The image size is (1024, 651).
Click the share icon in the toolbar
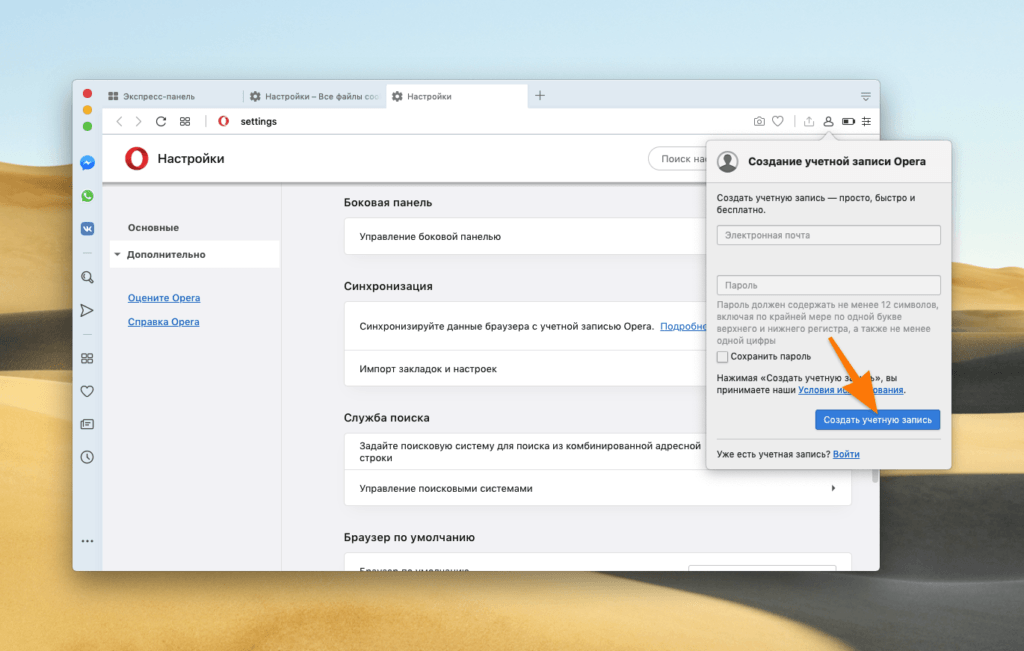pos(808,121)
